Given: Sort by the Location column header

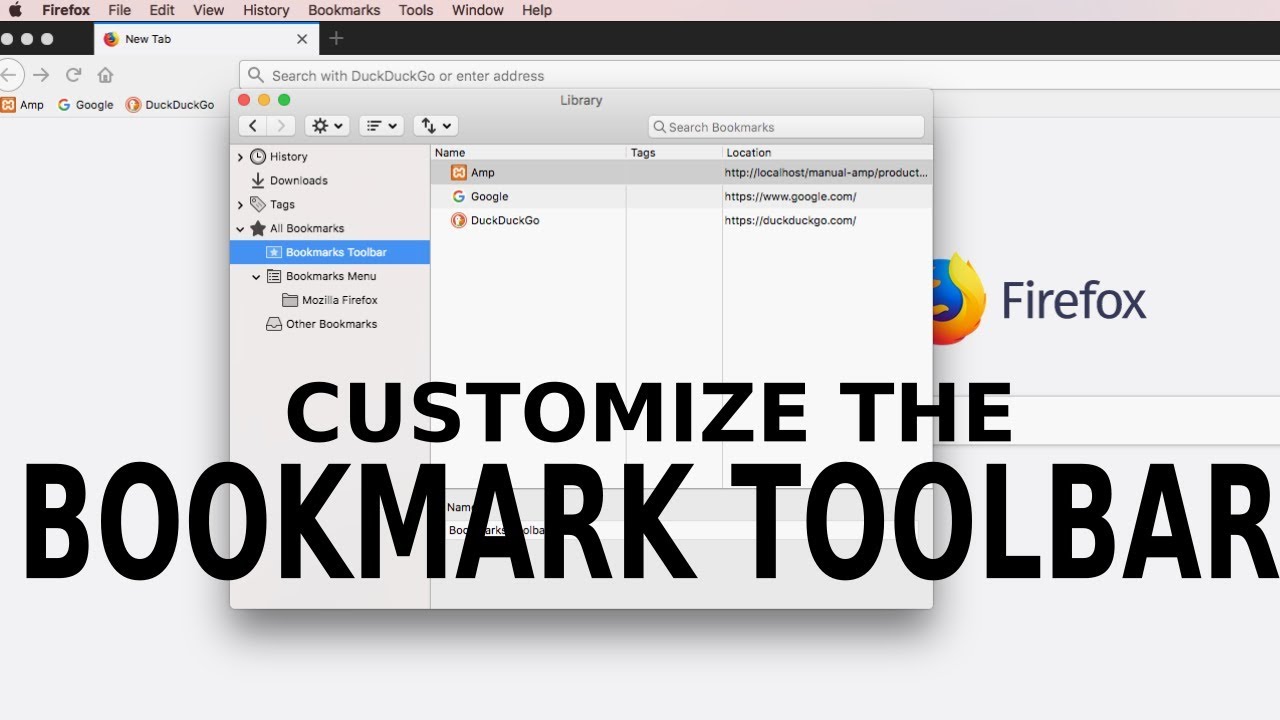Looking at the screenshot, I should 827,153.
